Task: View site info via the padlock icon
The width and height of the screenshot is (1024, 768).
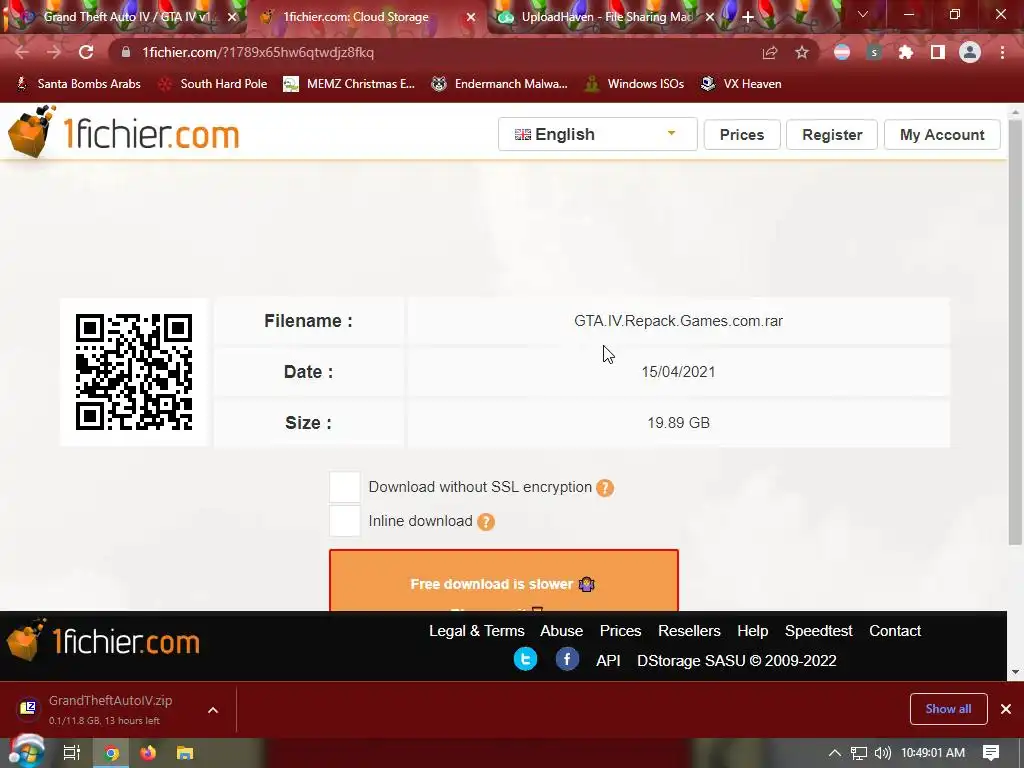Action: pyautogui.click(x=126, y=52)
